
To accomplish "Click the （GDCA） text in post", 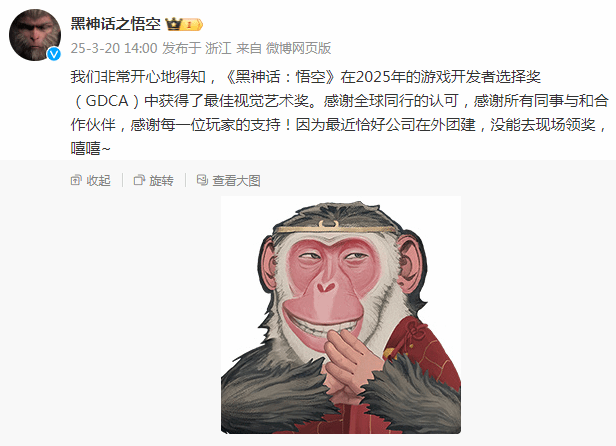I will coord(107,101).
